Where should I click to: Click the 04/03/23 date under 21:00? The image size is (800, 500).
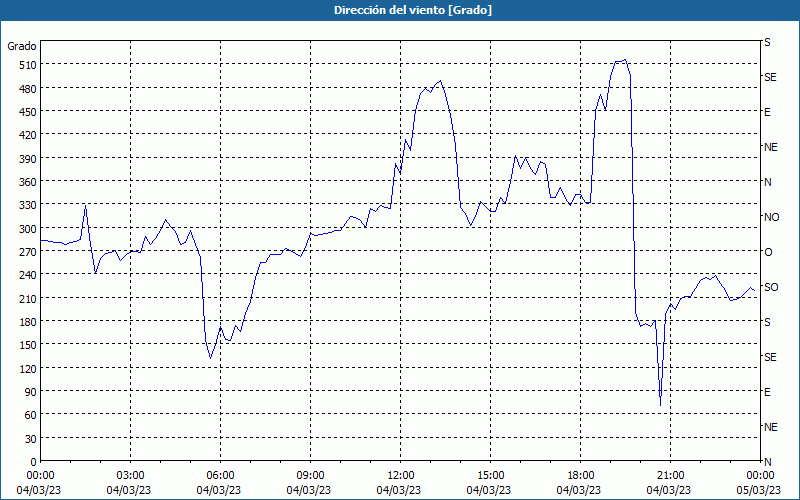(669, 490)
